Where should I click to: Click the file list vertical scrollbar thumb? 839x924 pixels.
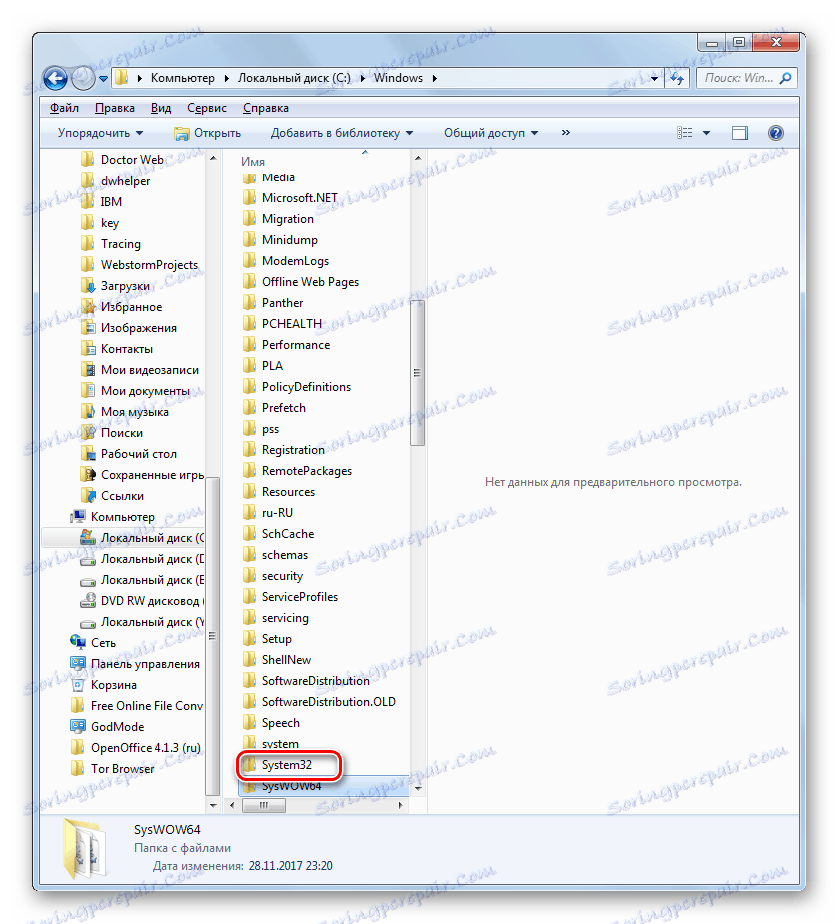point(417,372)
